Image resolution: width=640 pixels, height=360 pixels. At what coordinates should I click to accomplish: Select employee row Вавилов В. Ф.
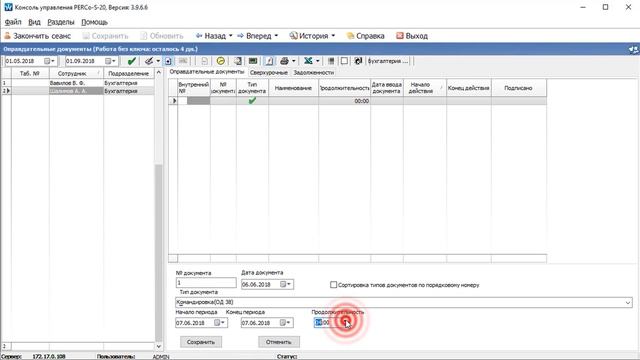tap(78, 83)
